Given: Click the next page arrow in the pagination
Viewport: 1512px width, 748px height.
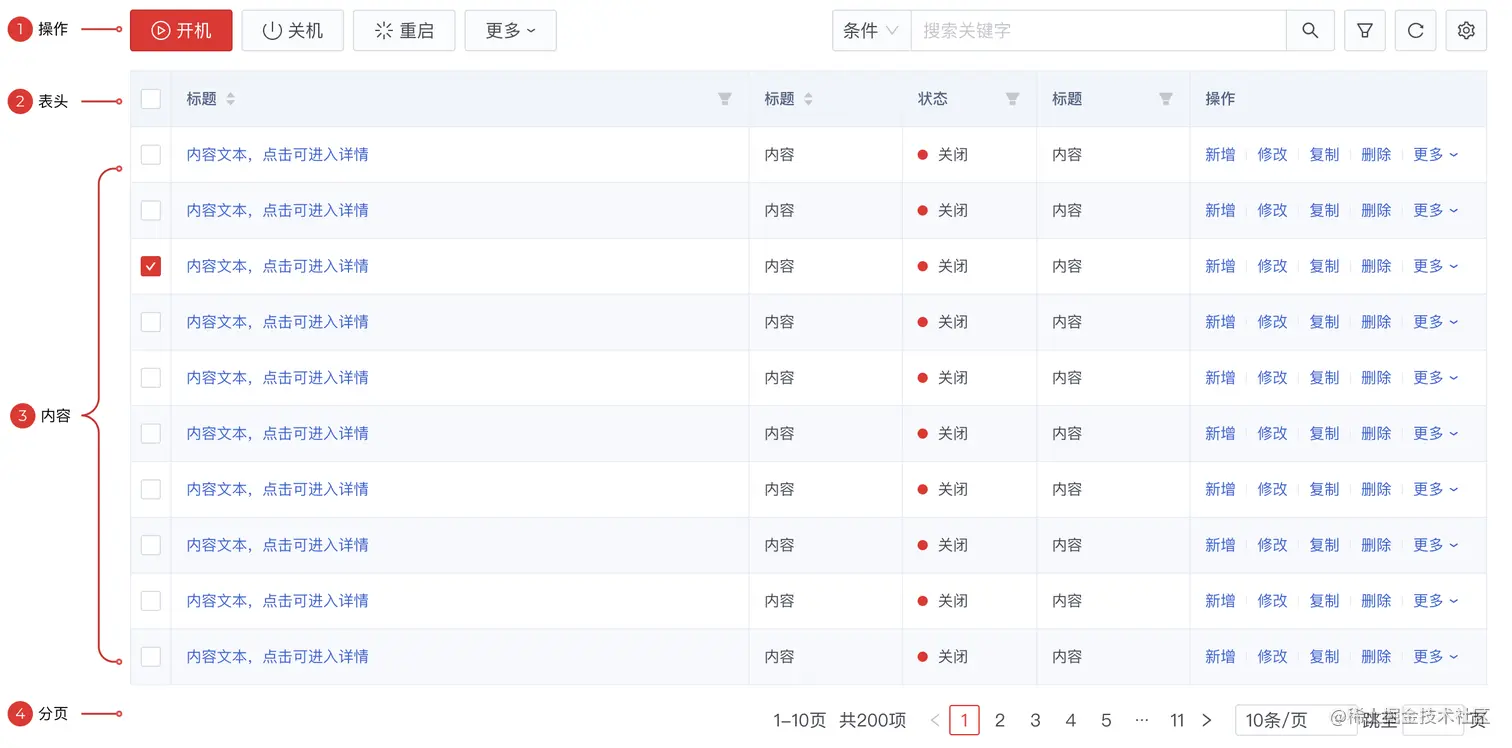Looking at the screenshot, I should (1206, 720).
